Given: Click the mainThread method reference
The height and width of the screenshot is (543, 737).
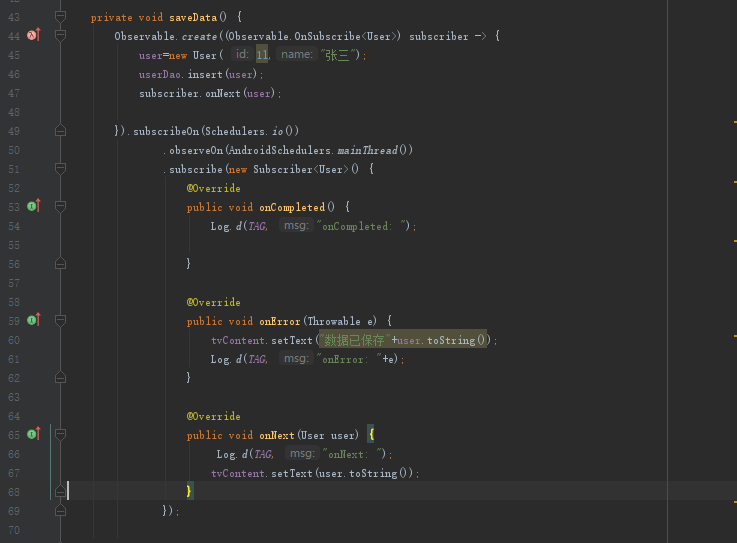Looking at the screenshot, I should coord(368,150).
